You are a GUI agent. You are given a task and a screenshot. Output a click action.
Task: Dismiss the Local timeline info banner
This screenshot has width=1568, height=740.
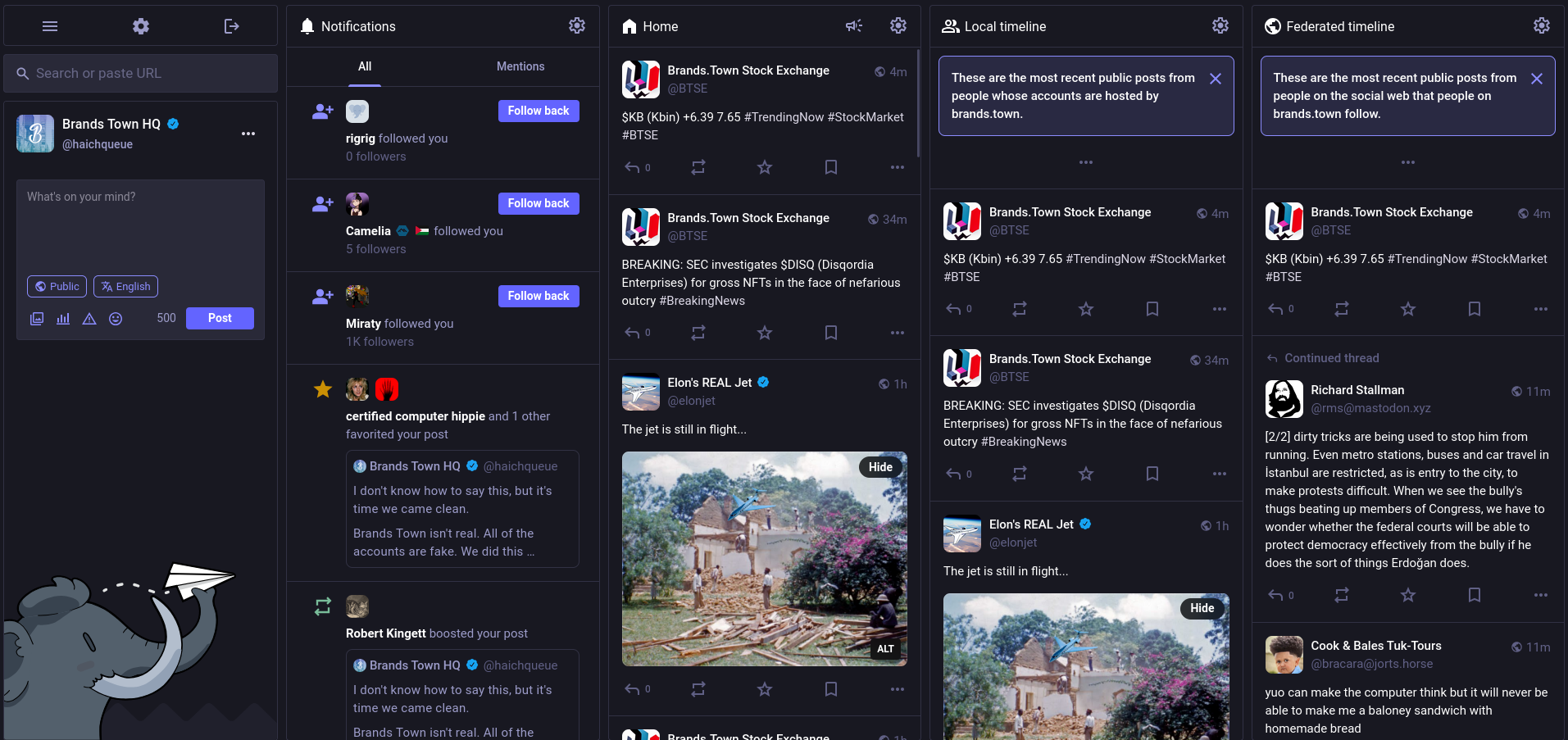tap(1216, 79)
